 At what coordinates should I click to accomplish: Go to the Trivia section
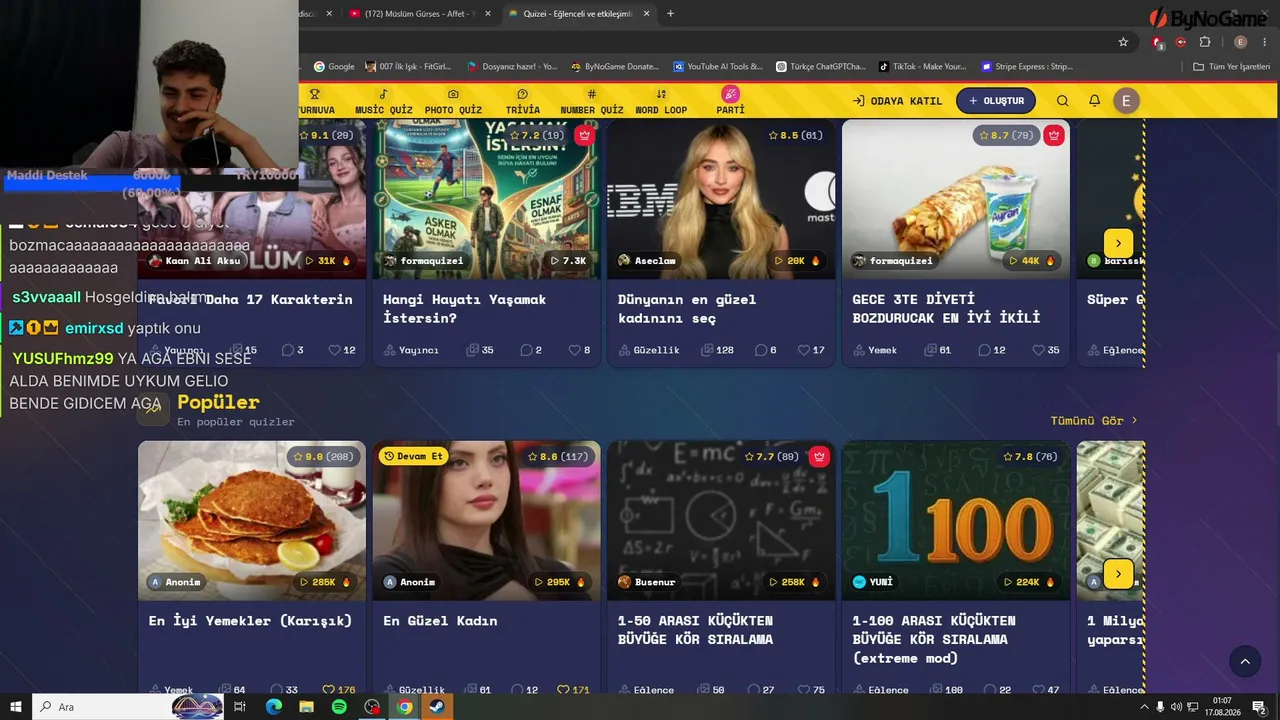(522, 101)
